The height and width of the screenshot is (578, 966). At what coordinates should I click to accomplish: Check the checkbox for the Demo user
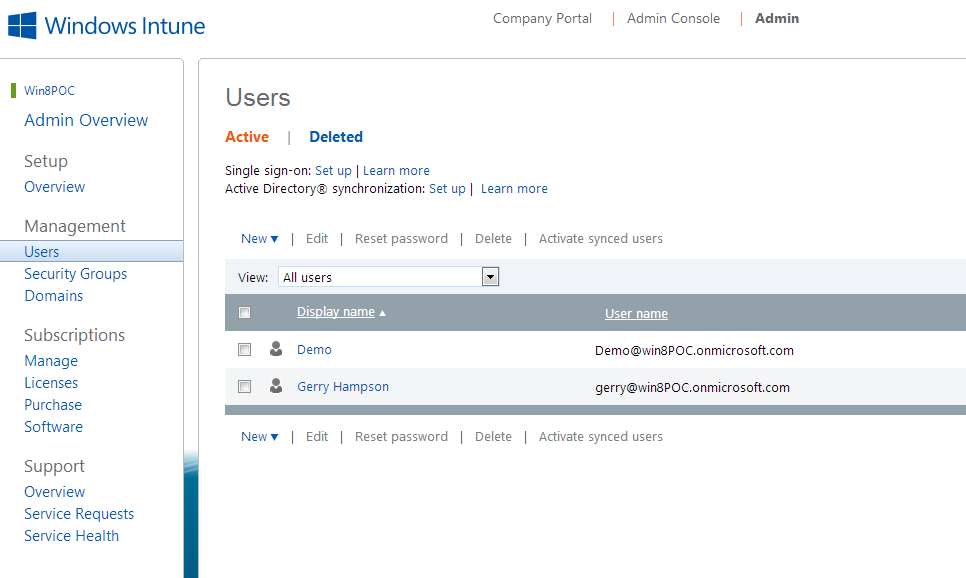[x=245, y=349]
